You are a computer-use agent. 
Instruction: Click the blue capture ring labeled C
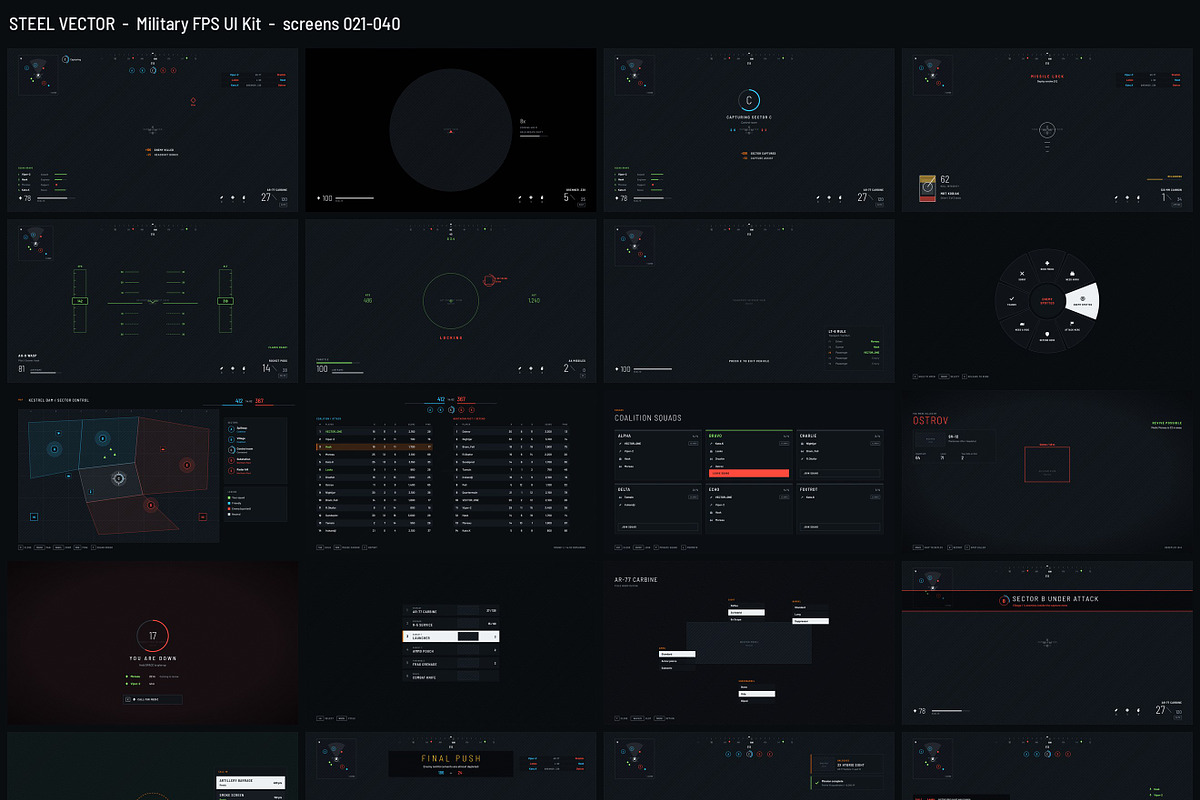point(749,100)
